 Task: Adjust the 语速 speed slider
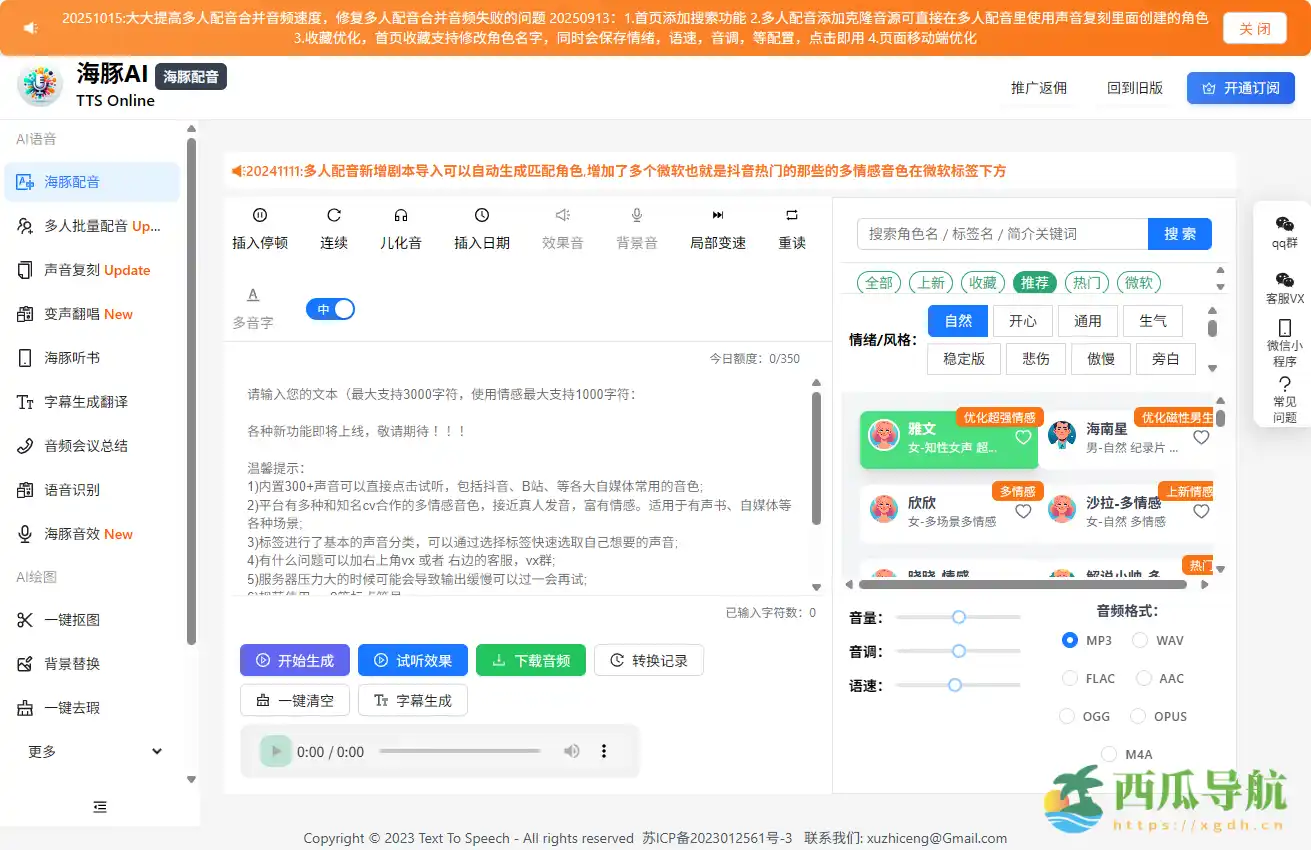[x=955, y=684]
